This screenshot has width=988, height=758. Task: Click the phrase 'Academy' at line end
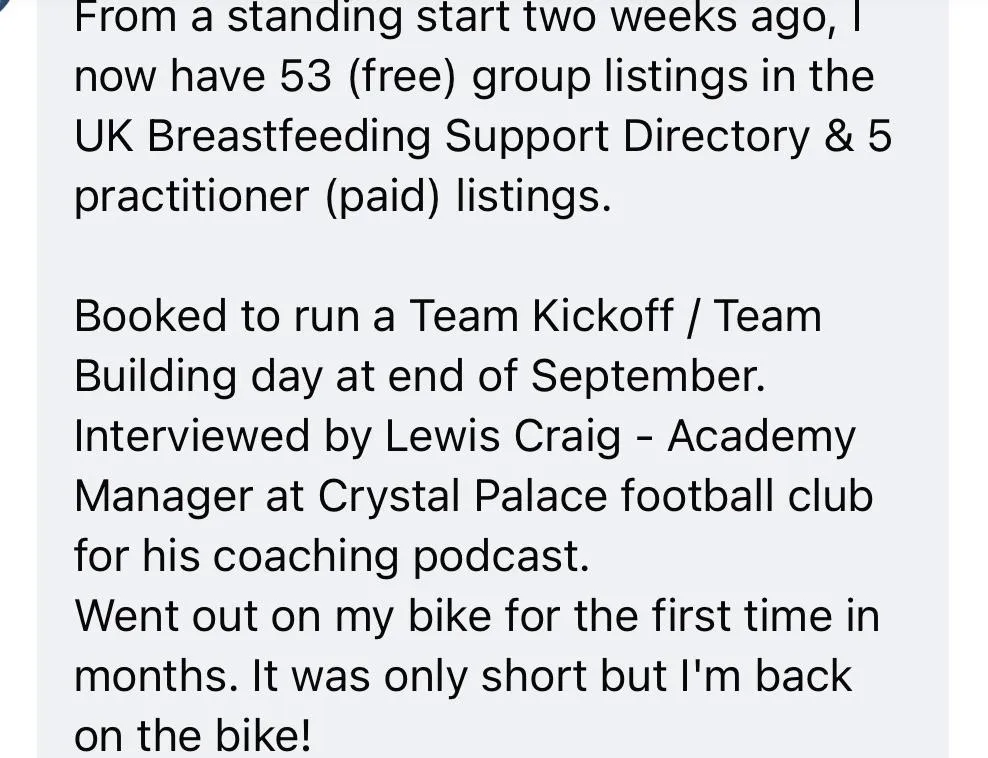pyautogui.click(x=762, y=437)
